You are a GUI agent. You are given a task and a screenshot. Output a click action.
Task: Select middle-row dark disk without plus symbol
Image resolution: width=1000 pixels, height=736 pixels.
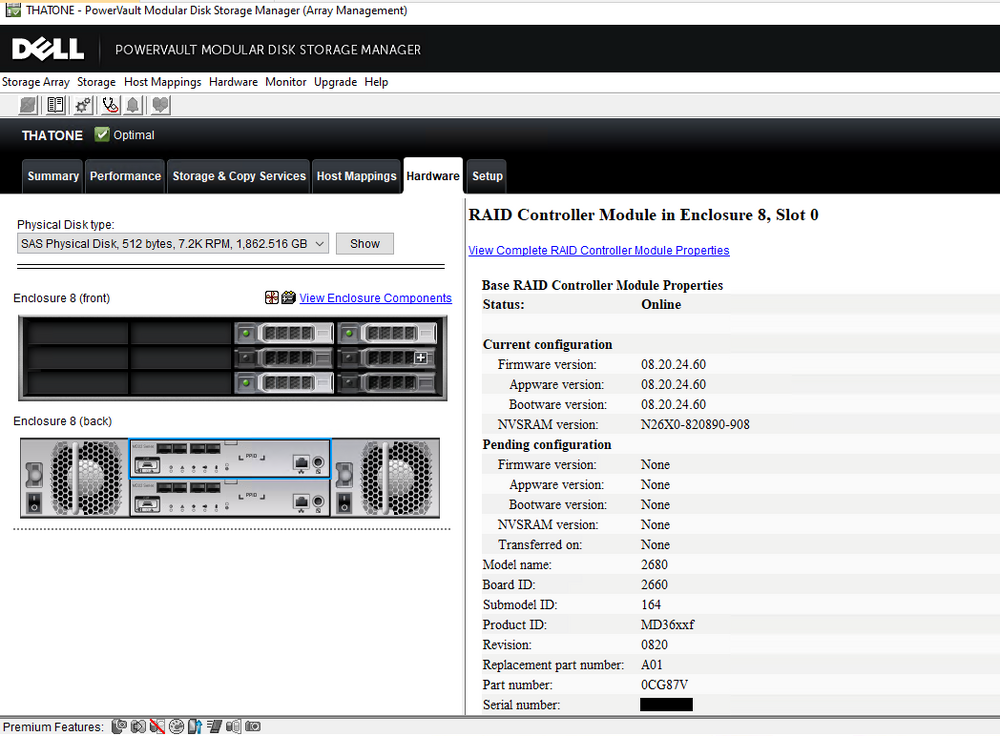(x=284, y=358)
